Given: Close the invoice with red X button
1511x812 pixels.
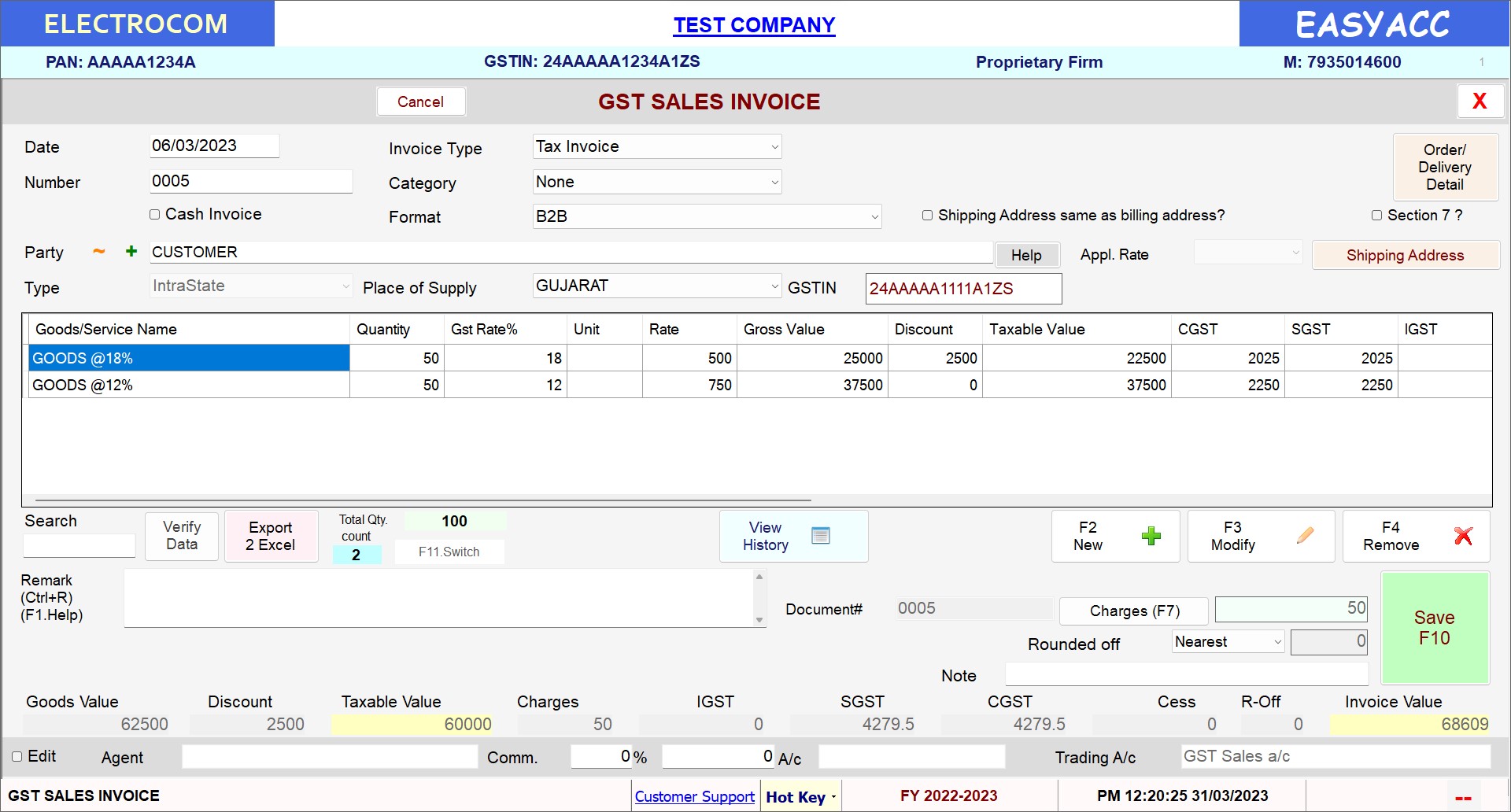Looking at the screenshot, I should click(1480, 101).
